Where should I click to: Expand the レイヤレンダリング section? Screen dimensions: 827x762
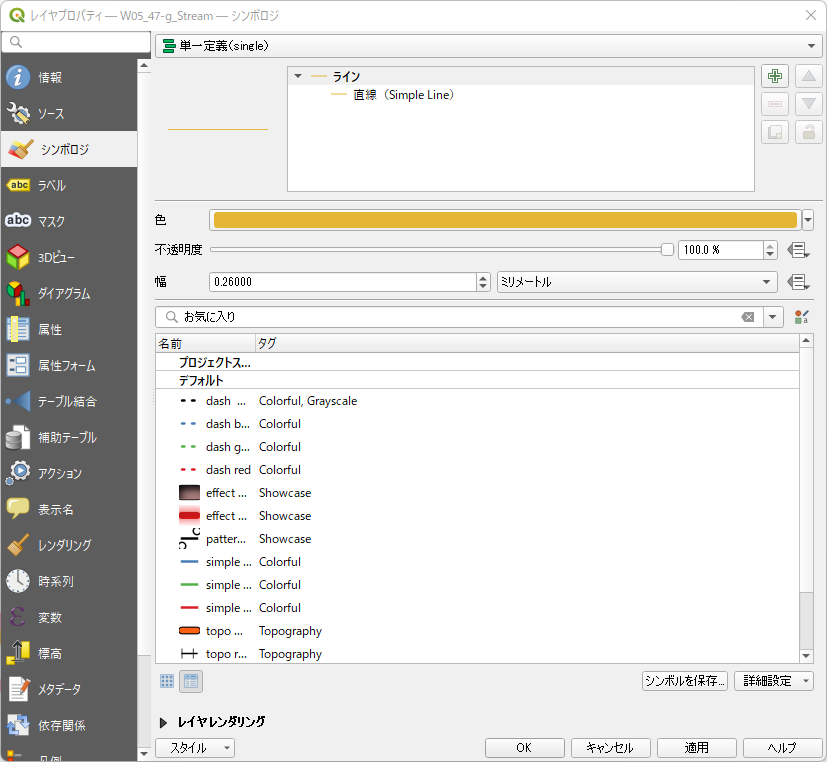tap(164, 722)
